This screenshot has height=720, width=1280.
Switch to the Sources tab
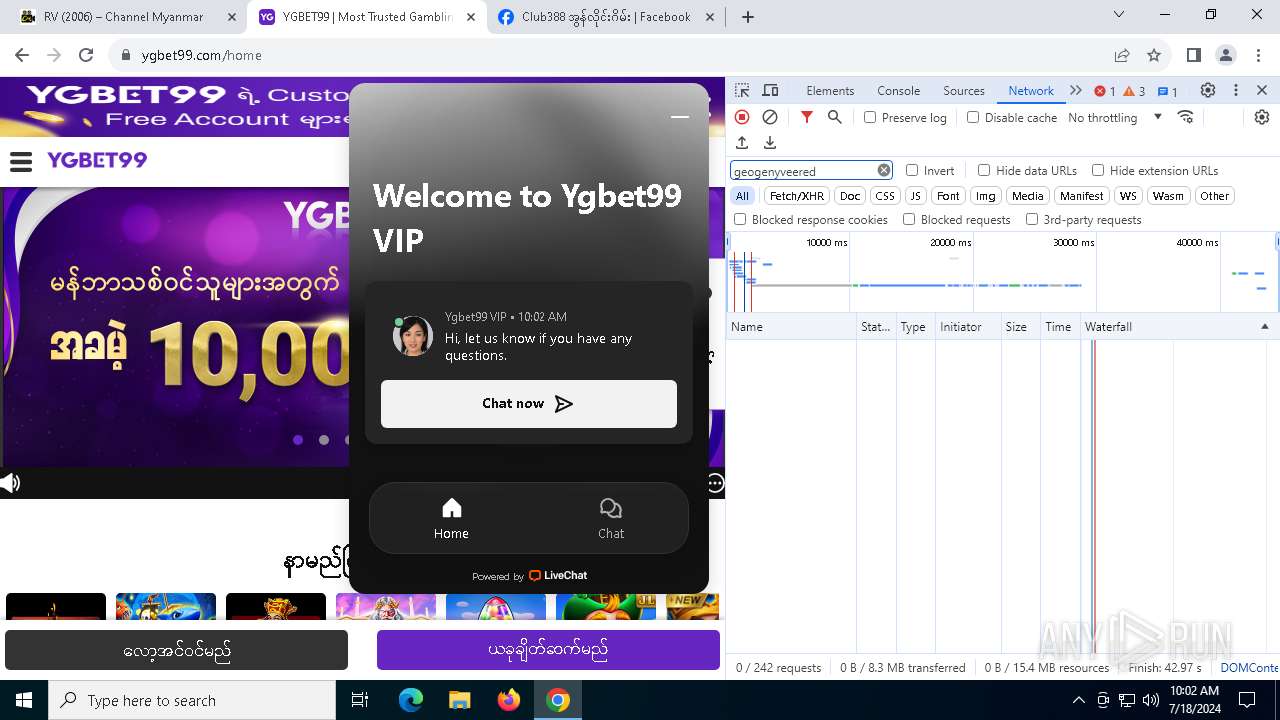(x=964, y=90)
